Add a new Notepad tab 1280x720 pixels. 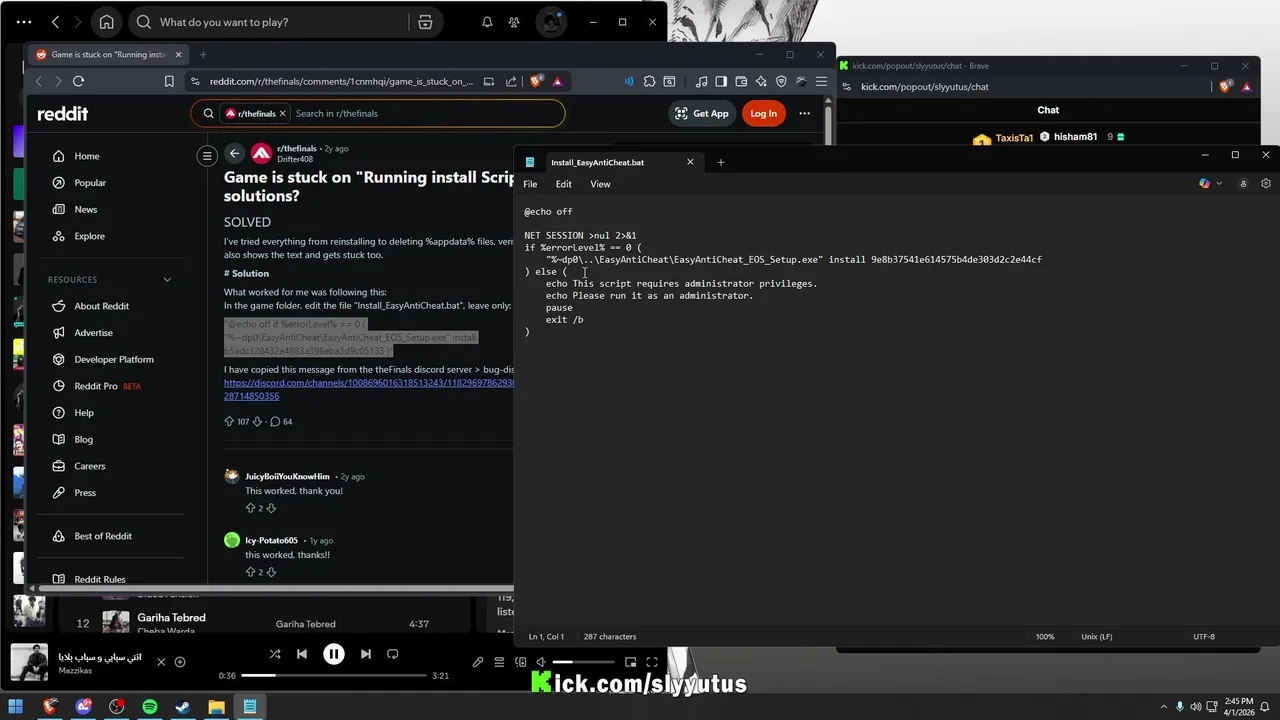click(720, 162)
